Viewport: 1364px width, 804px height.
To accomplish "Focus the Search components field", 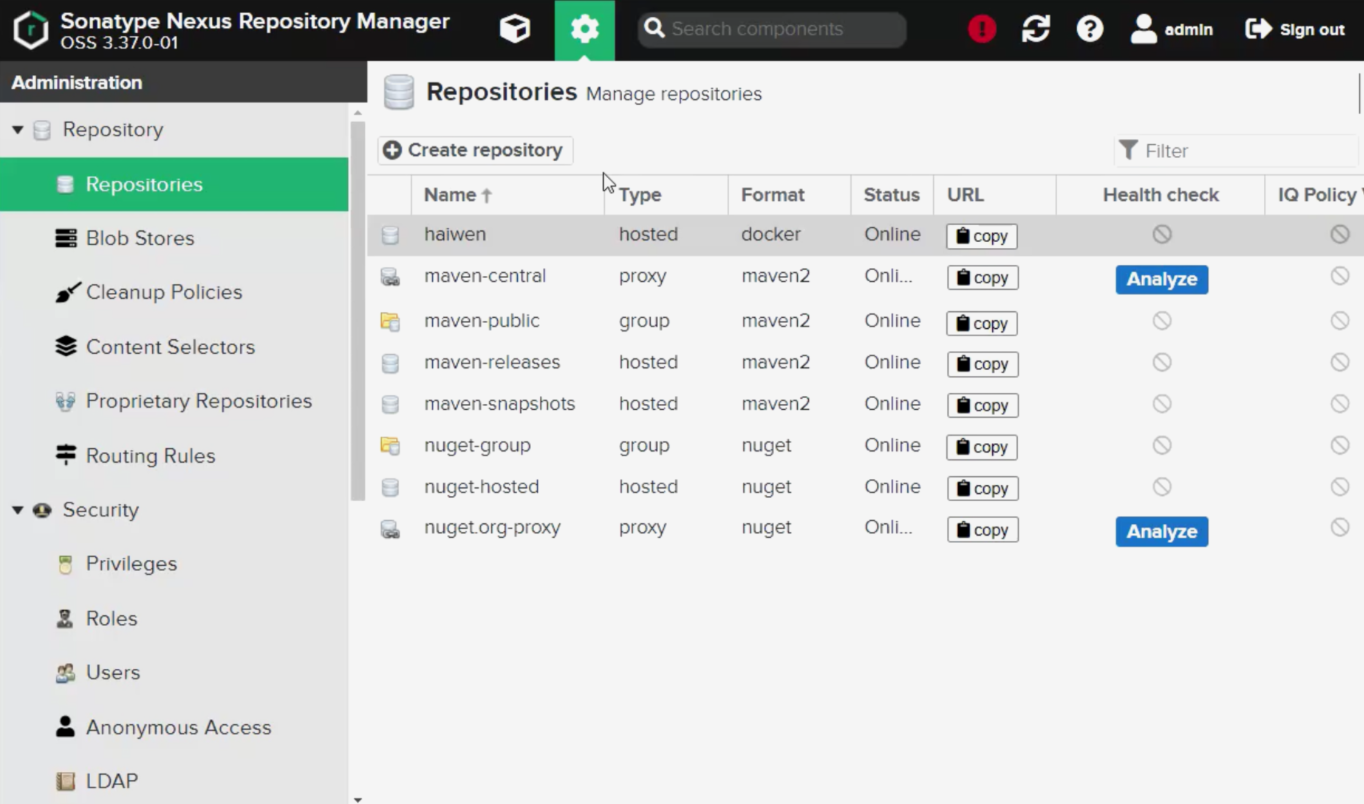I will 771,29.
